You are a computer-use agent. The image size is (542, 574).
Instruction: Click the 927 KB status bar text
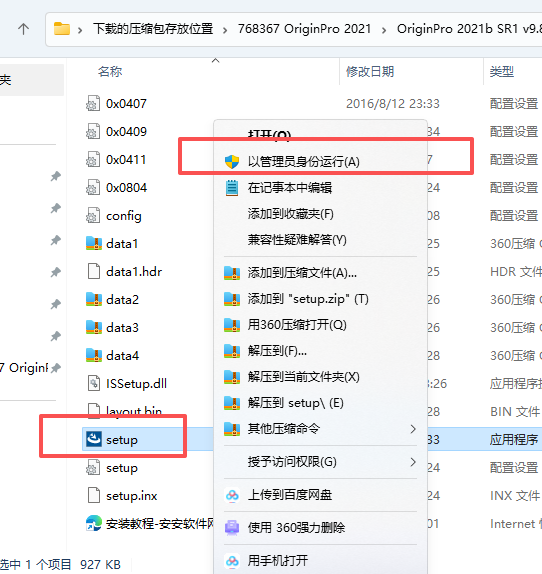click(100, 564)
